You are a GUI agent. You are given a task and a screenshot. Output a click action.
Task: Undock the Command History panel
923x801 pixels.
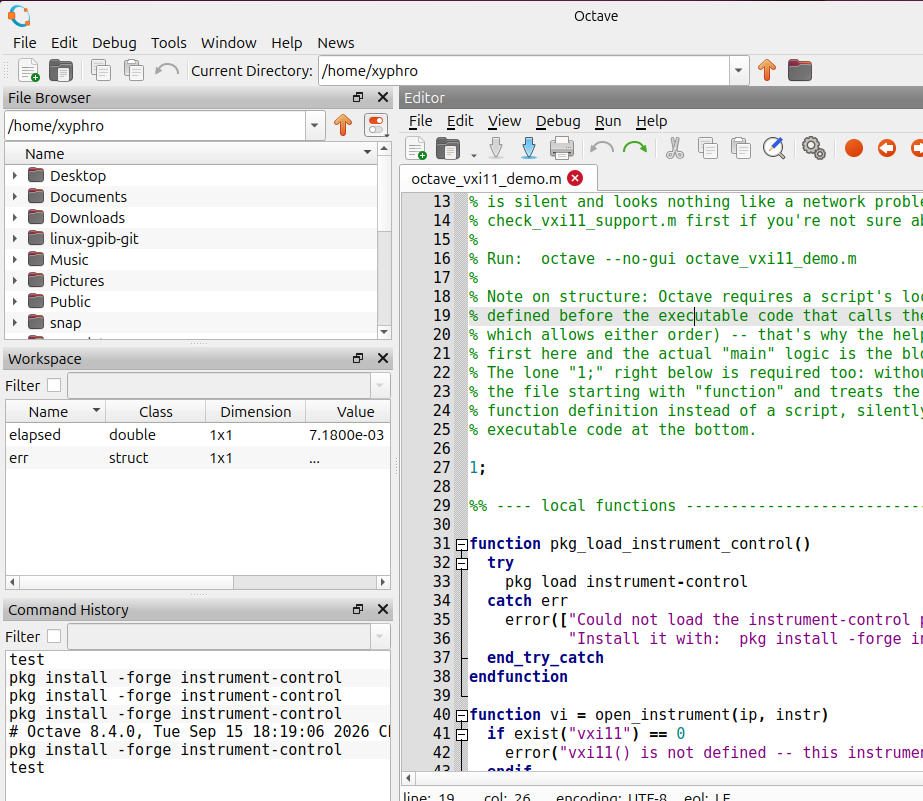point(358,609)
